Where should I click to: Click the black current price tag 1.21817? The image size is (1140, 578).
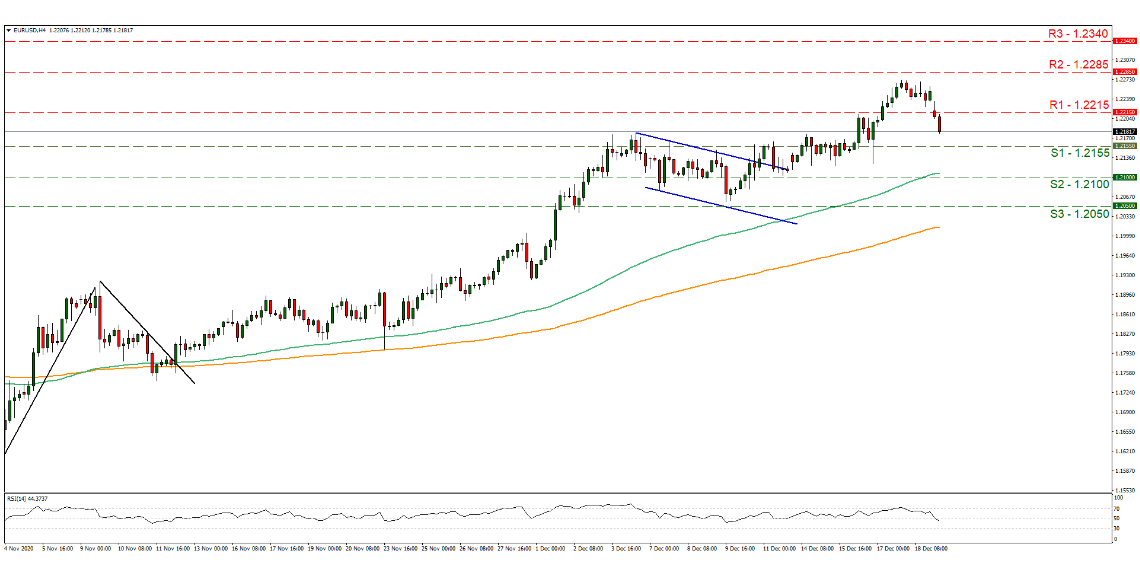tap(1124, 132)
